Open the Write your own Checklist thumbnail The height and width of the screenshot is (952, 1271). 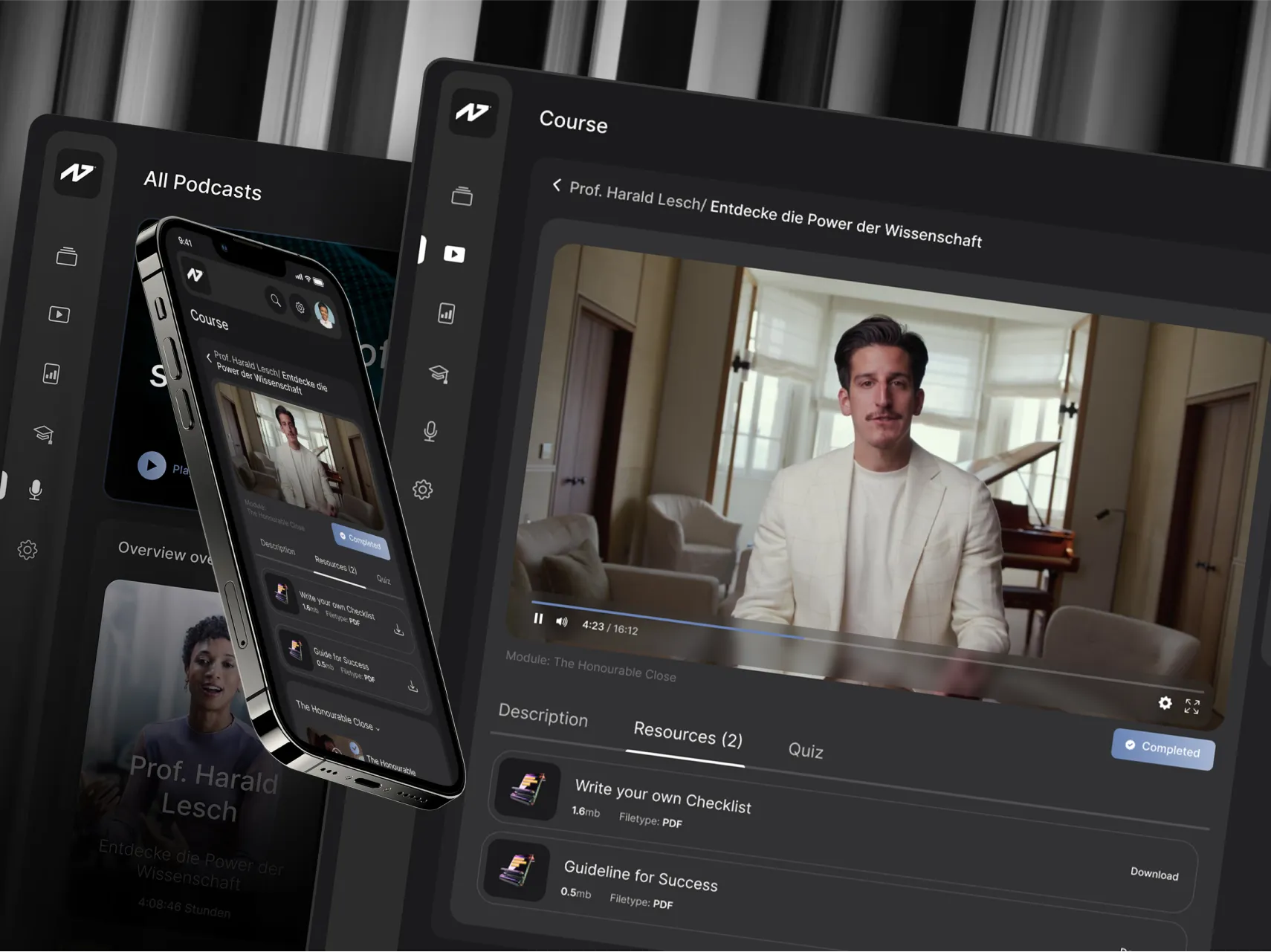point(527,789)
